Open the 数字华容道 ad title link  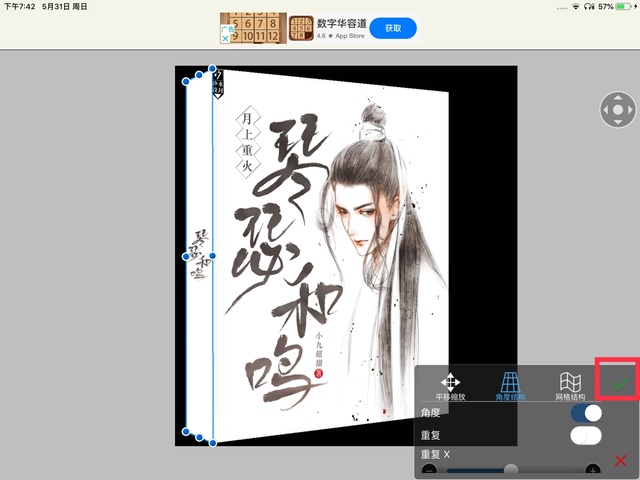click(x=344, y=21)
